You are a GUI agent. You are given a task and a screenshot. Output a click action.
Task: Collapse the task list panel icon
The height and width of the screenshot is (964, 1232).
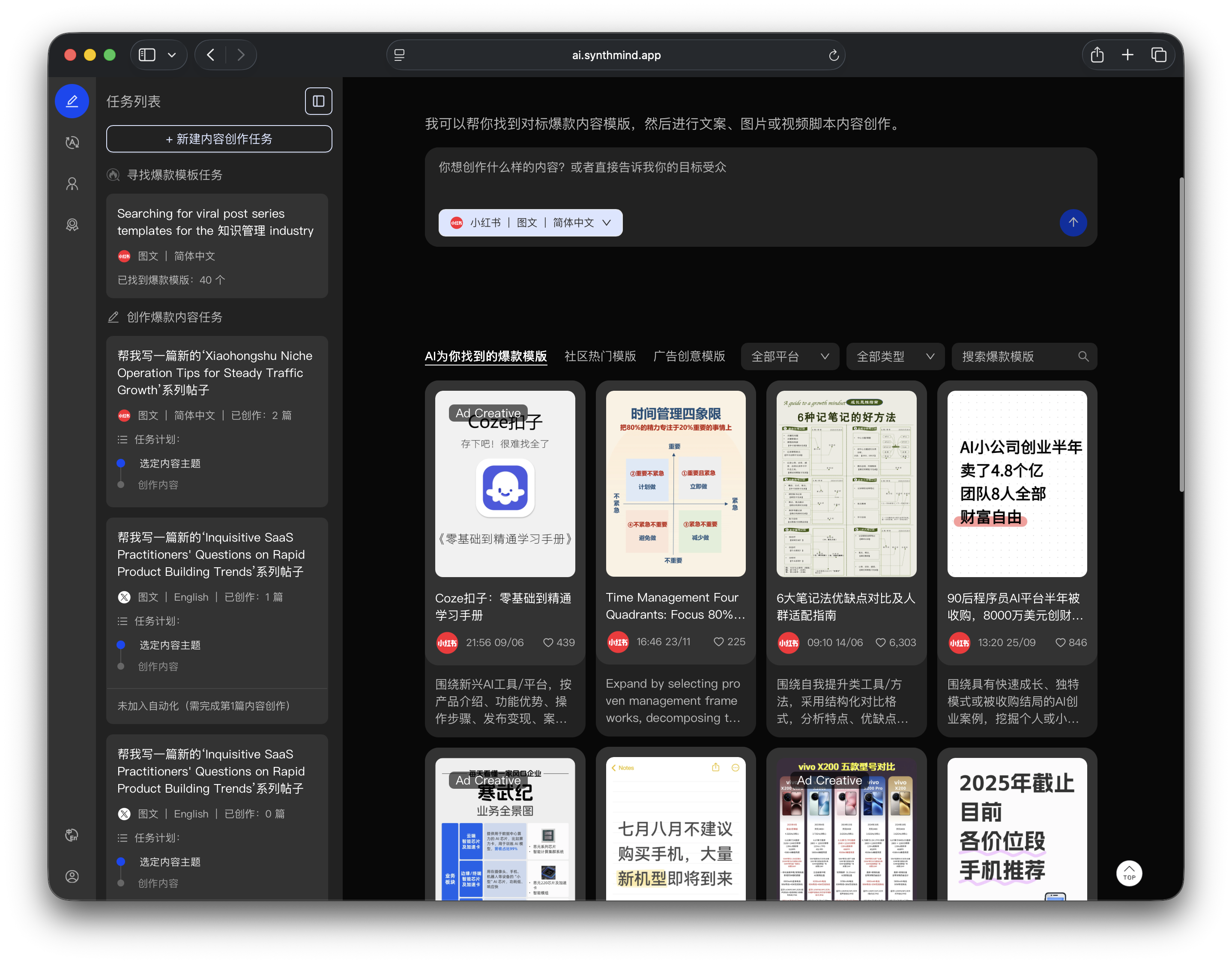click(x=318, y=101)
